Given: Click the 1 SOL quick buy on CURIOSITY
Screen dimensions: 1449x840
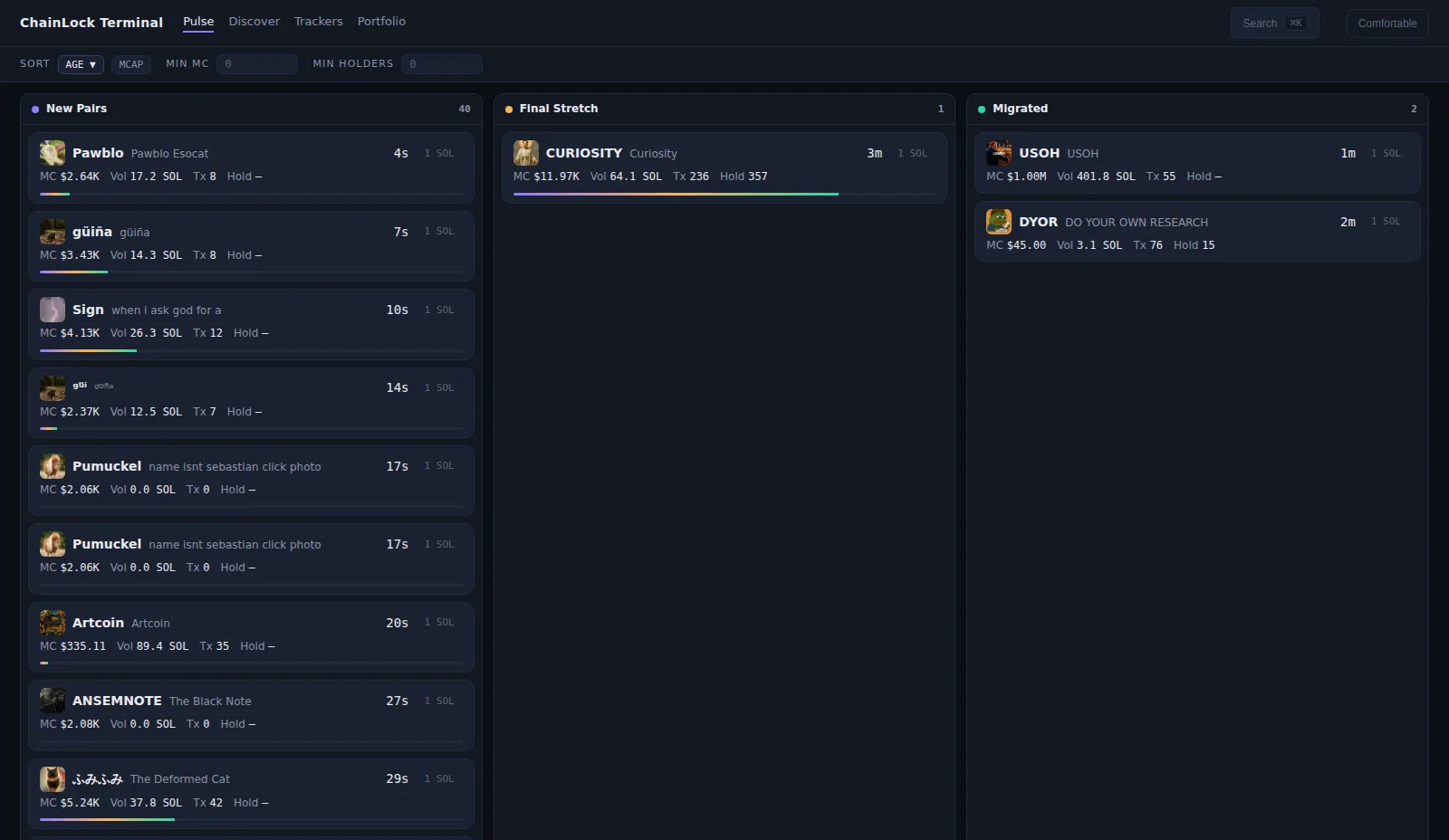Looking at the screenshot, I should tap(913, 154).
